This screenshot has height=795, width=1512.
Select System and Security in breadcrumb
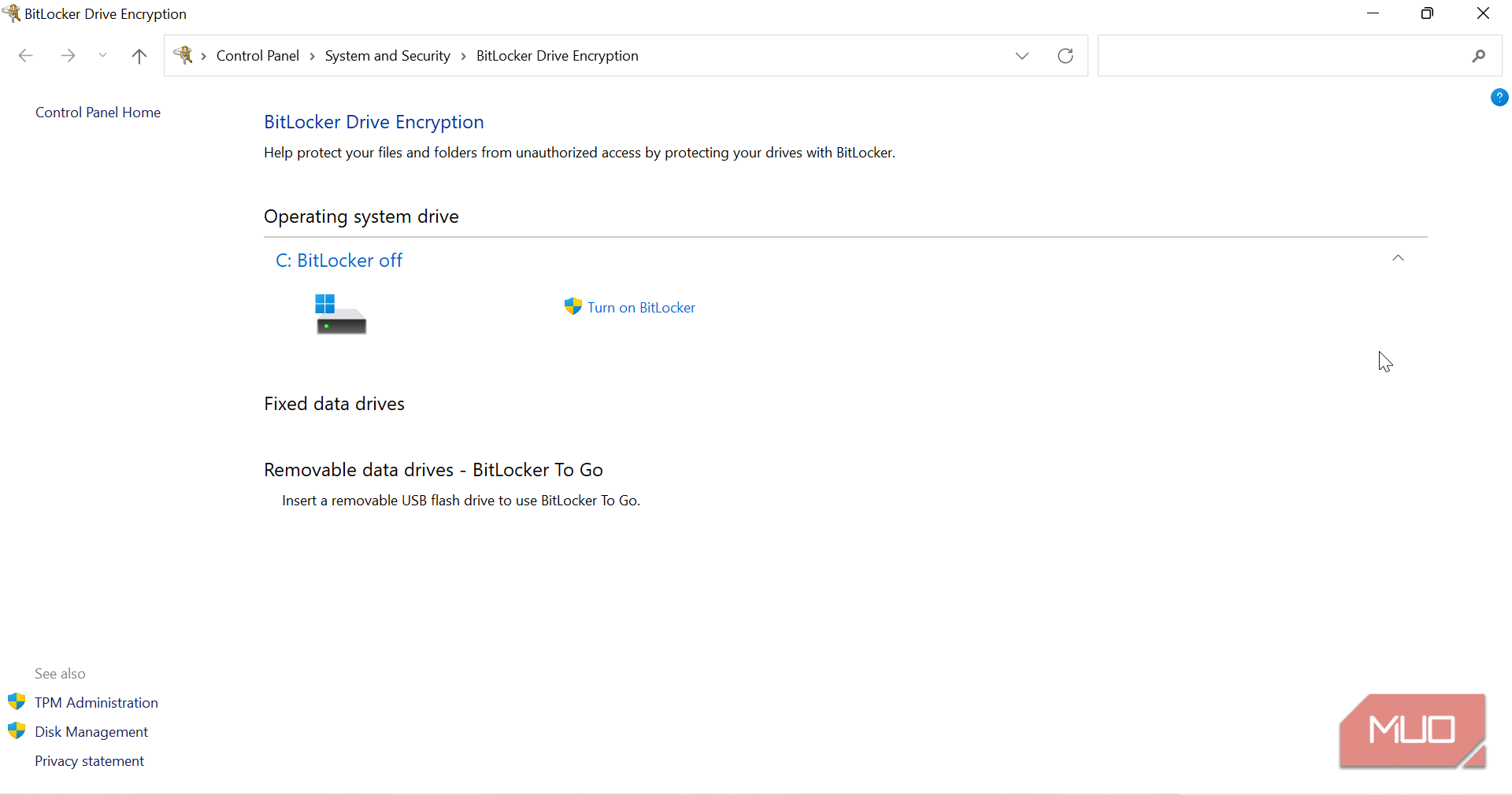[387, 56]
